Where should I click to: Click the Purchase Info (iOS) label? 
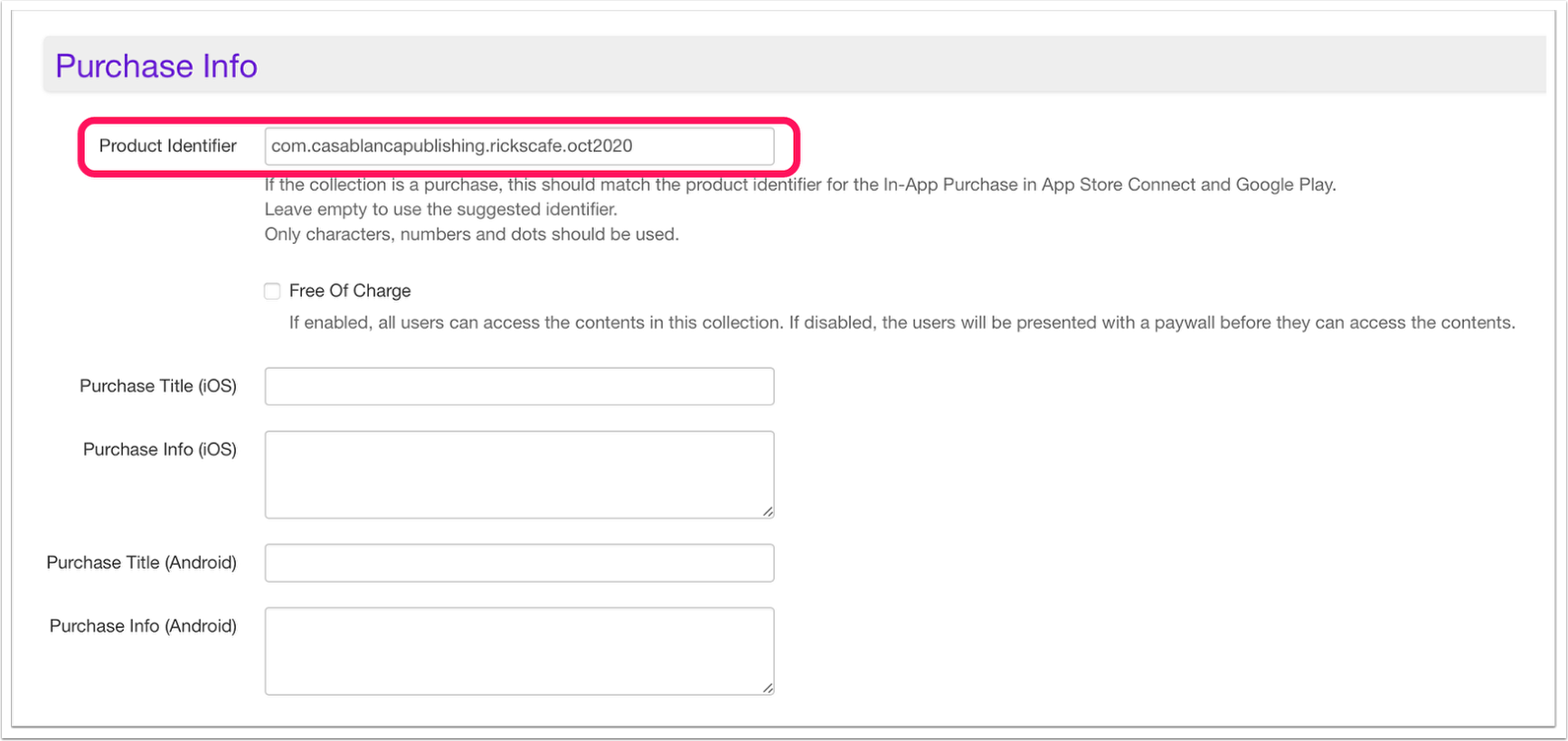(160, 449)
